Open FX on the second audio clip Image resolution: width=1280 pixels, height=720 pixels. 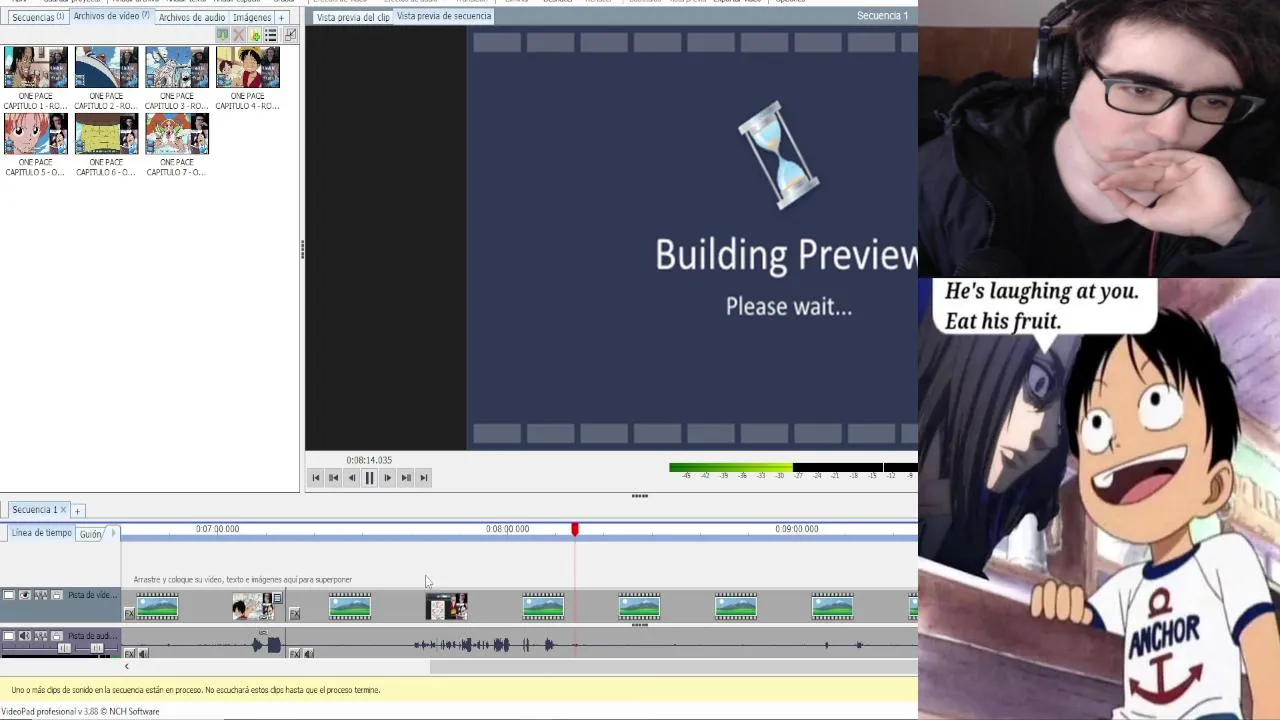click(x=294, y=654)
